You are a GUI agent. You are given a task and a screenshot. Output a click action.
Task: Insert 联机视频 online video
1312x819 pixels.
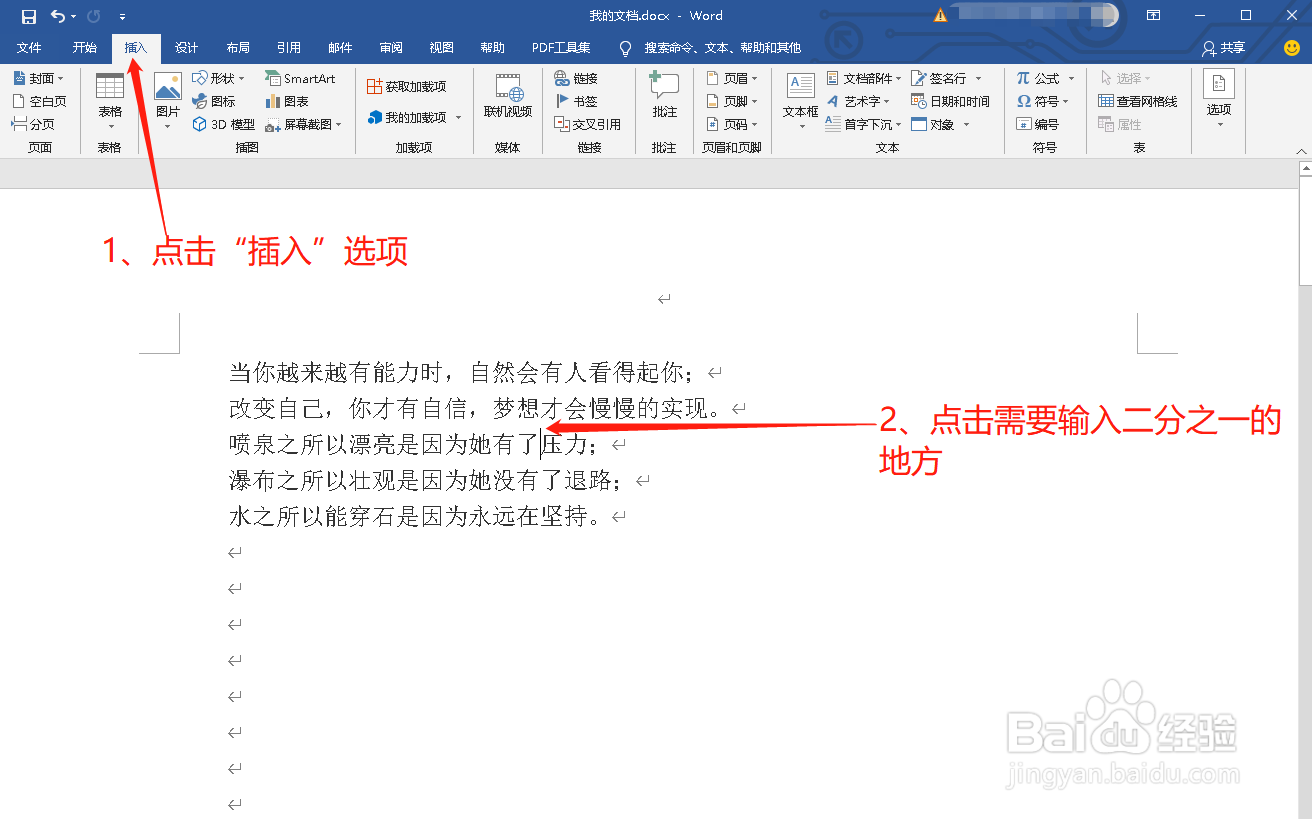pos(508,97)
